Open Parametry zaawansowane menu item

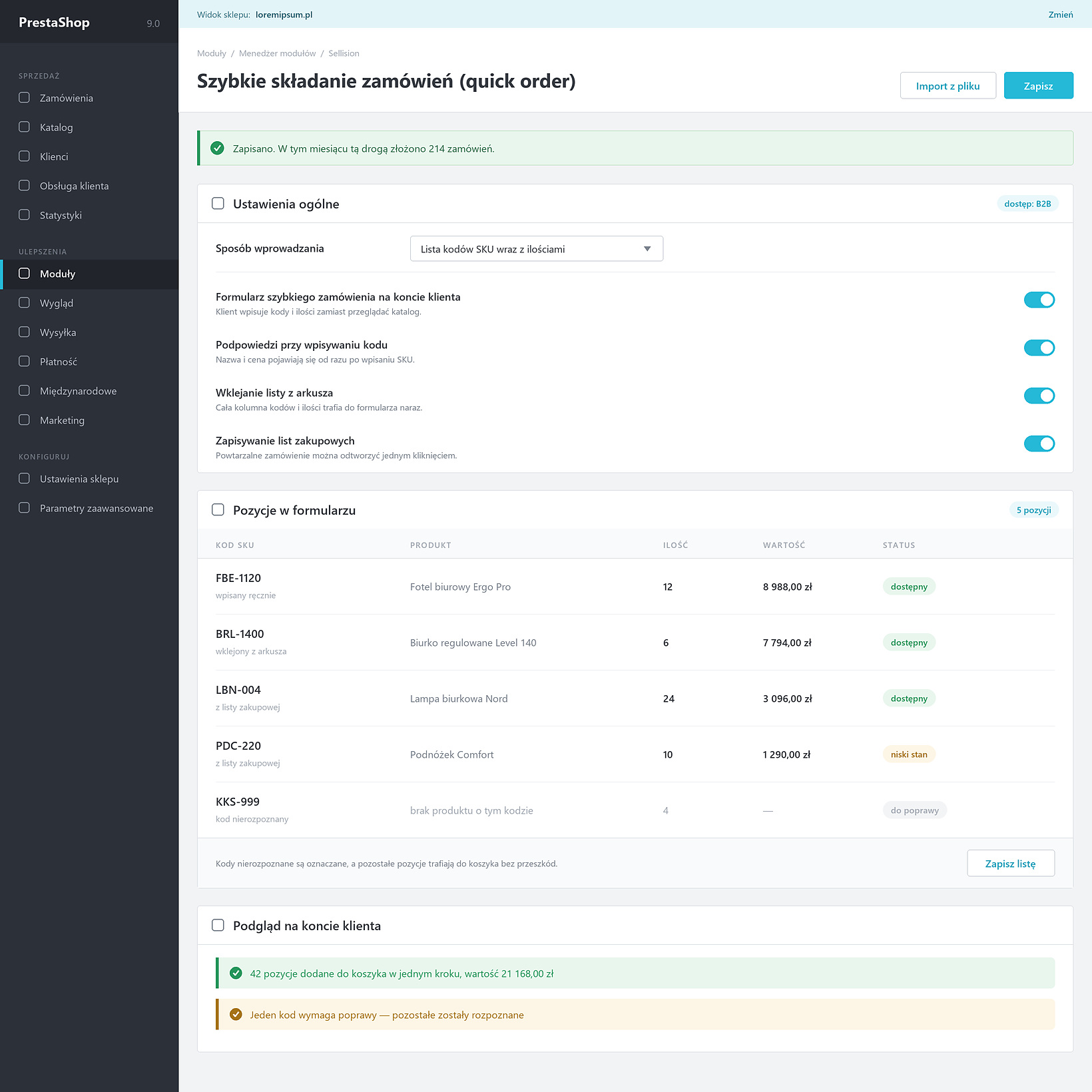coord(89,508)
